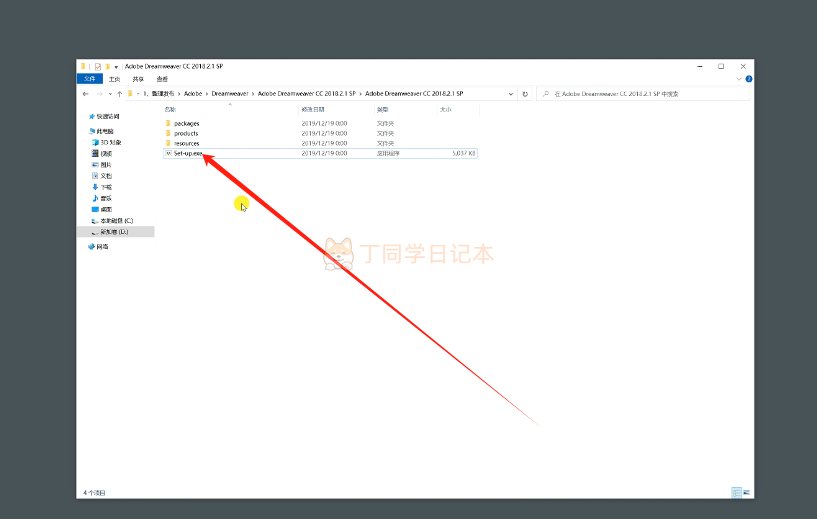Expand the chevron after Adobe in address bar

pyautogui.click(x=207, y=94)
